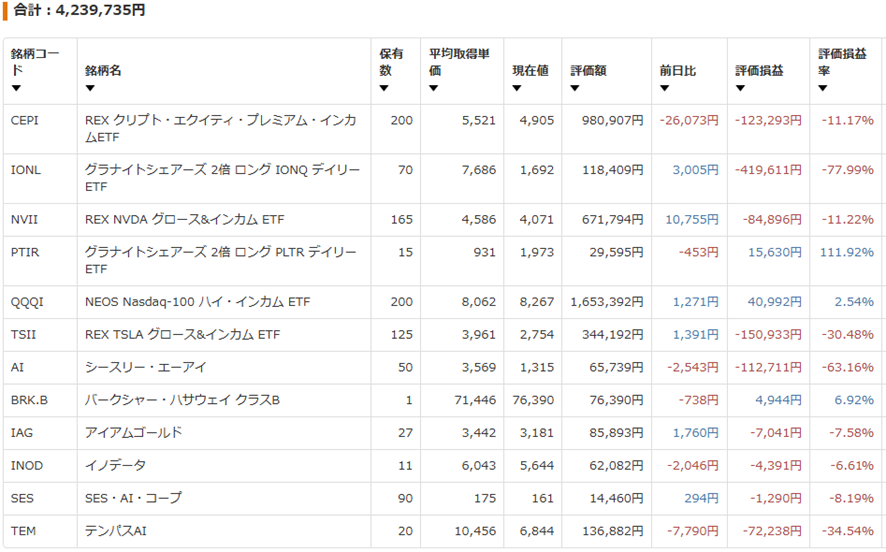Click the IONL ticker code
Image resolution: width=886 pixels, height=552 pixels.
[x=26, y=169]
